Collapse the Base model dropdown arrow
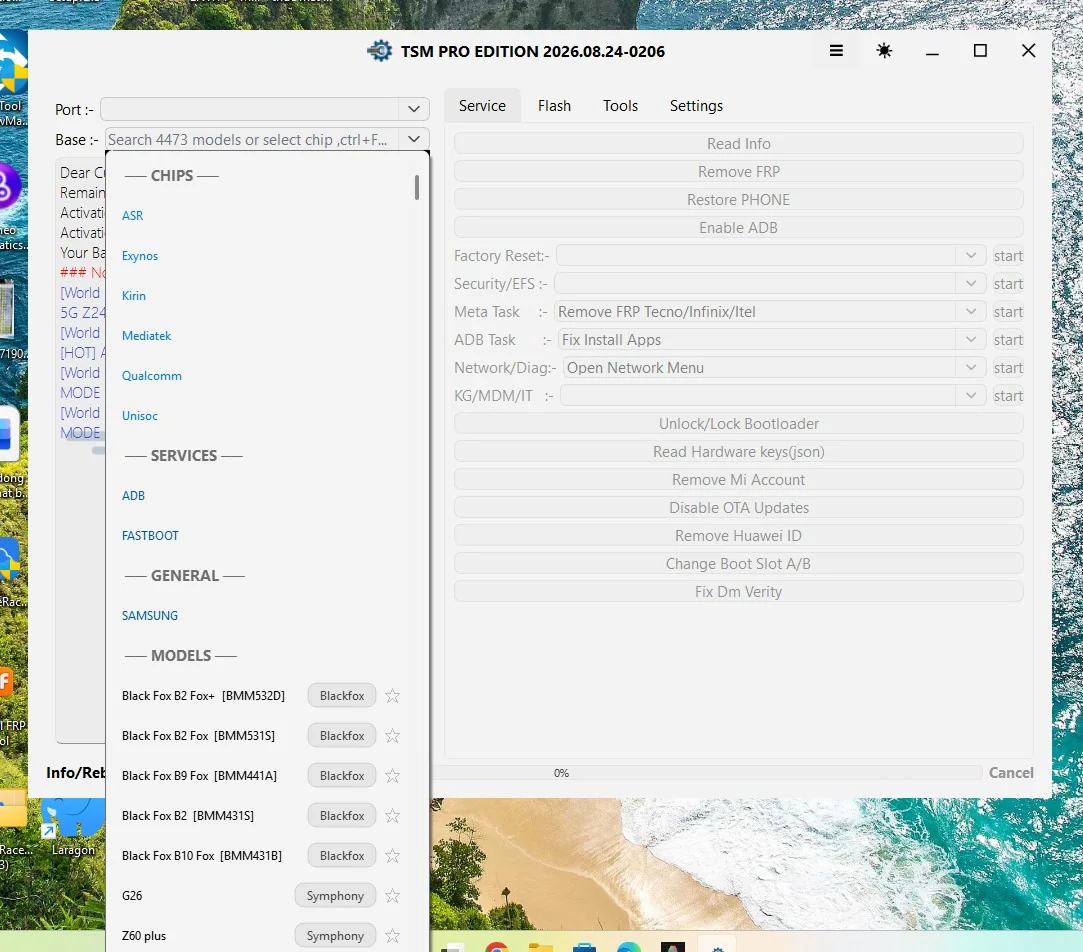 tap(414, 139)
